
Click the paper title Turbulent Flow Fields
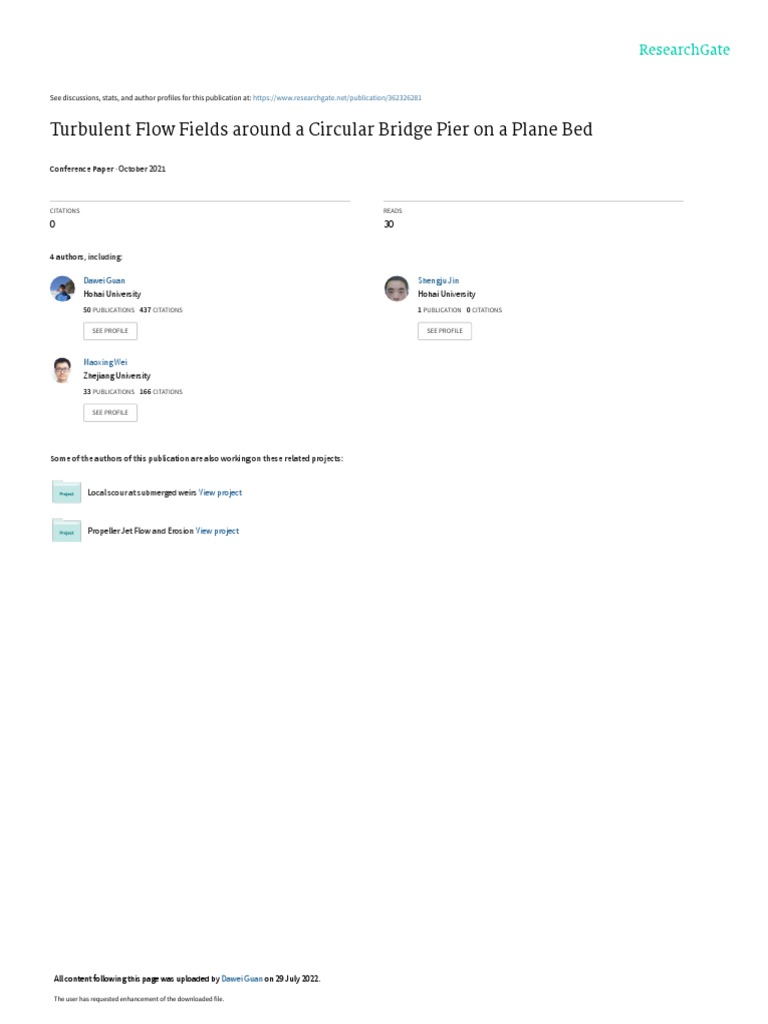pyautogui.click(x=321, y=129)
